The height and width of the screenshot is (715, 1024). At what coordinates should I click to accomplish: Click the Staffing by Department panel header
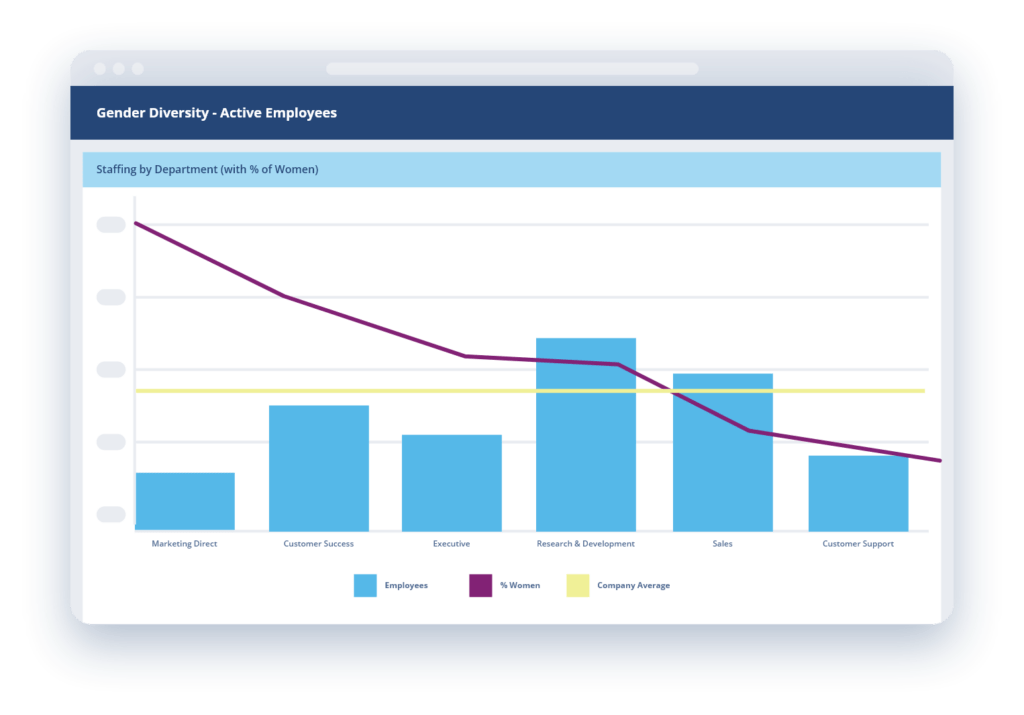(x=511, y=170)
